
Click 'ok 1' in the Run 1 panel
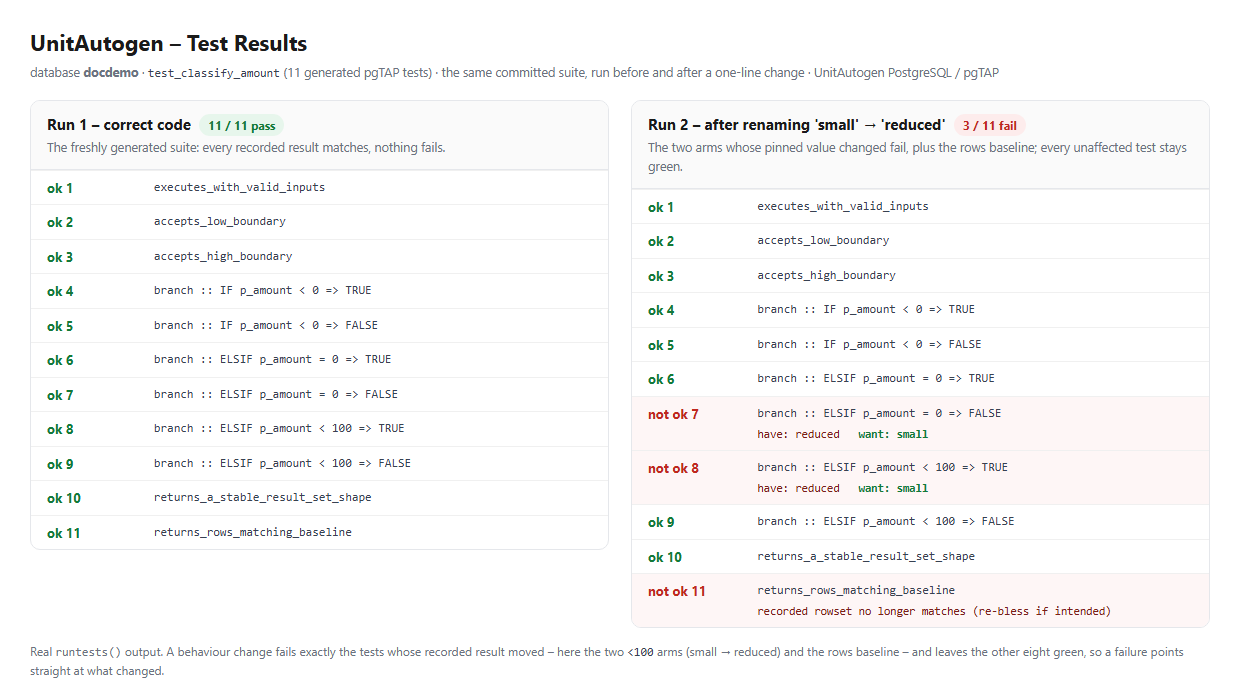pos(60,188)
